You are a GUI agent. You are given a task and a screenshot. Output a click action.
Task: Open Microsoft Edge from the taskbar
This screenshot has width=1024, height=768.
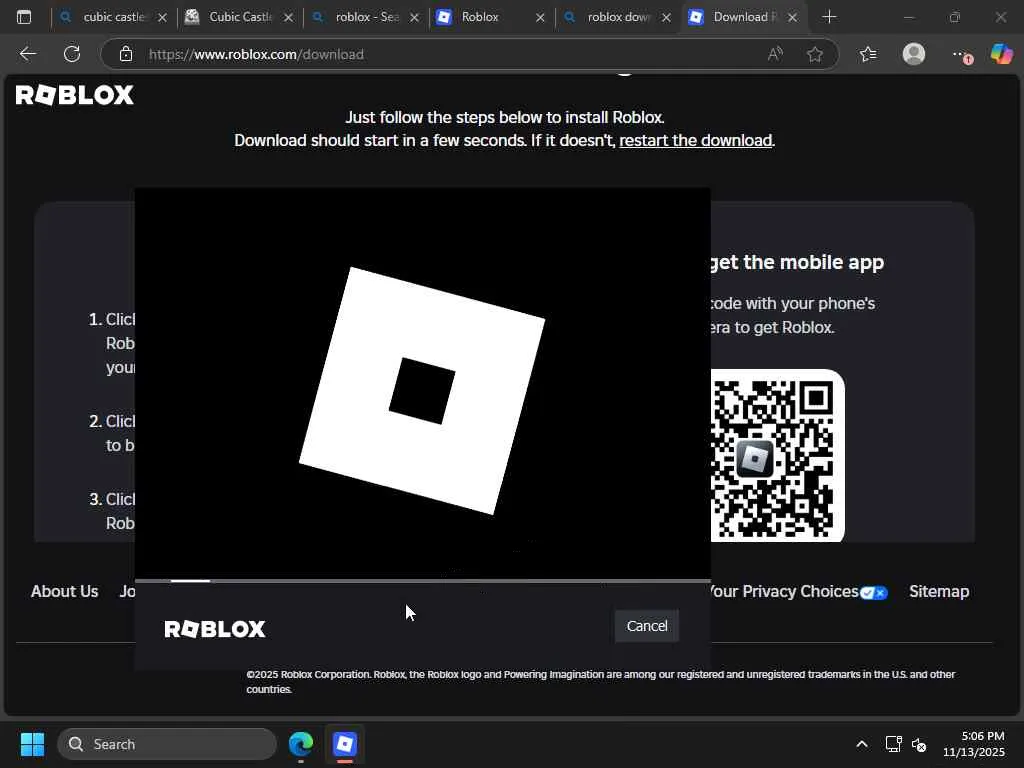tap(301, 744)
